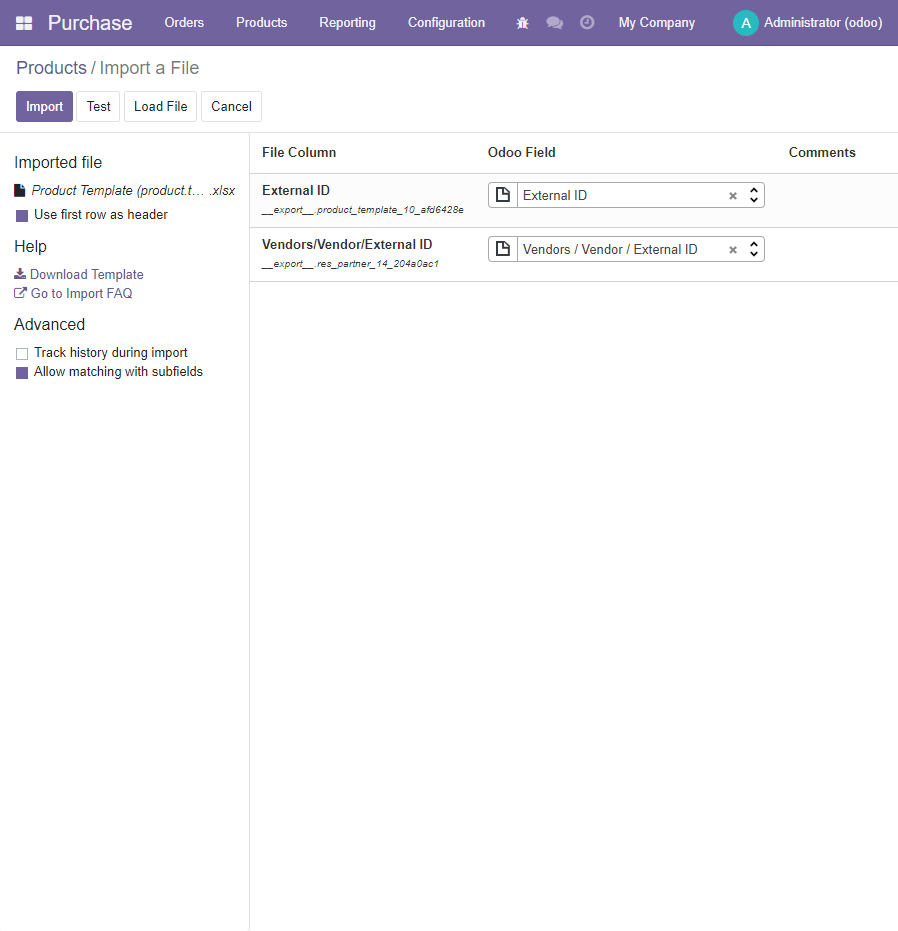Click the Load File button
This screenshot has height=931, width=898.
(x=160, y=106)
